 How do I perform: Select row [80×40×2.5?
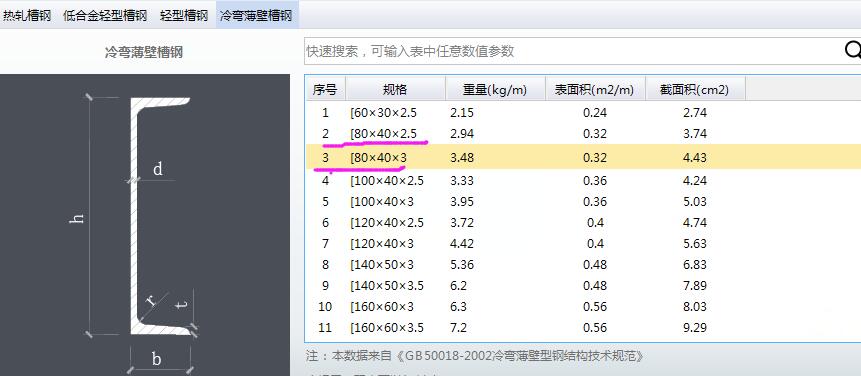coord(583,133)
